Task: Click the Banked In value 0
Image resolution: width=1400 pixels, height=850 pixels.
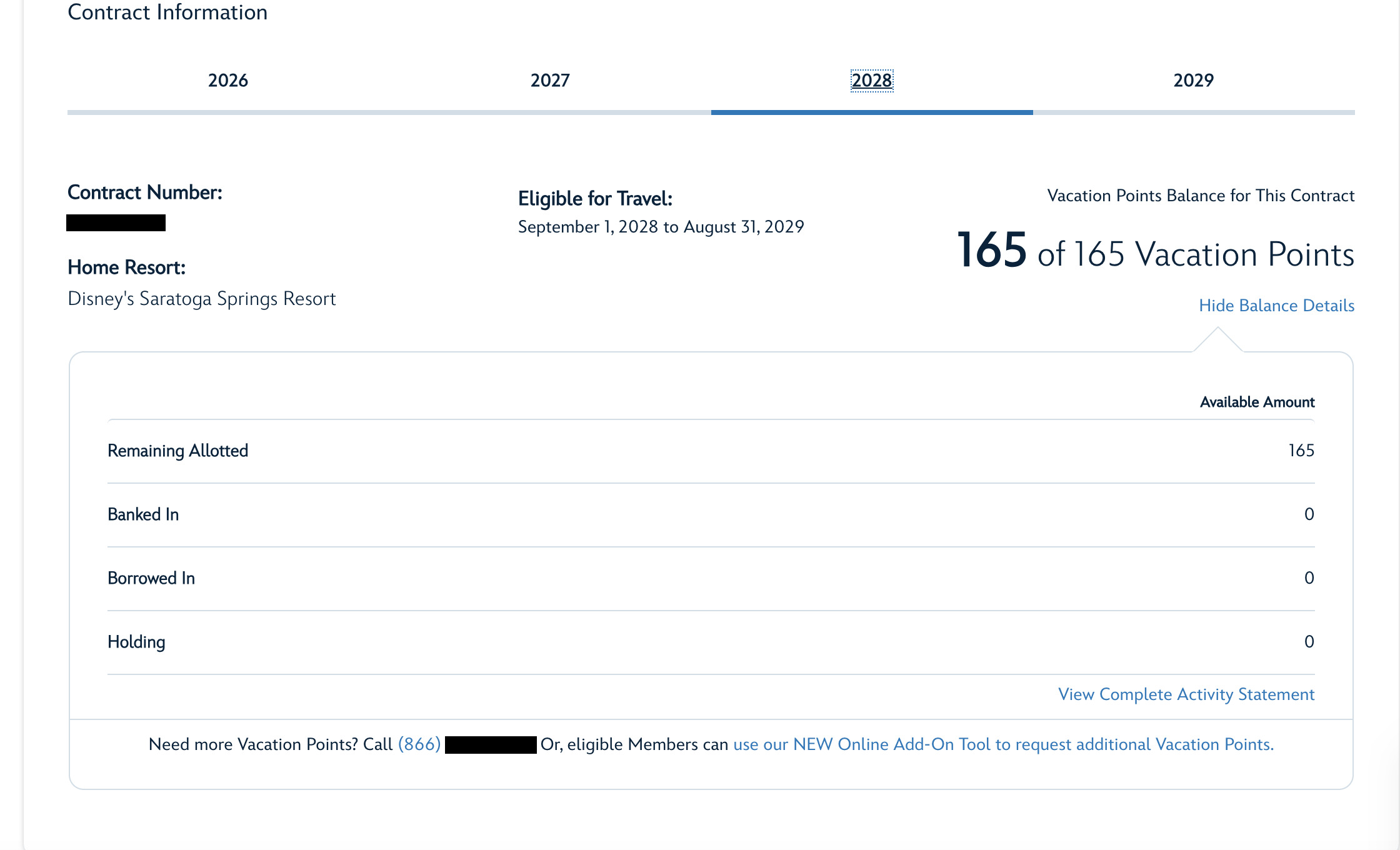Action: 1309,514
